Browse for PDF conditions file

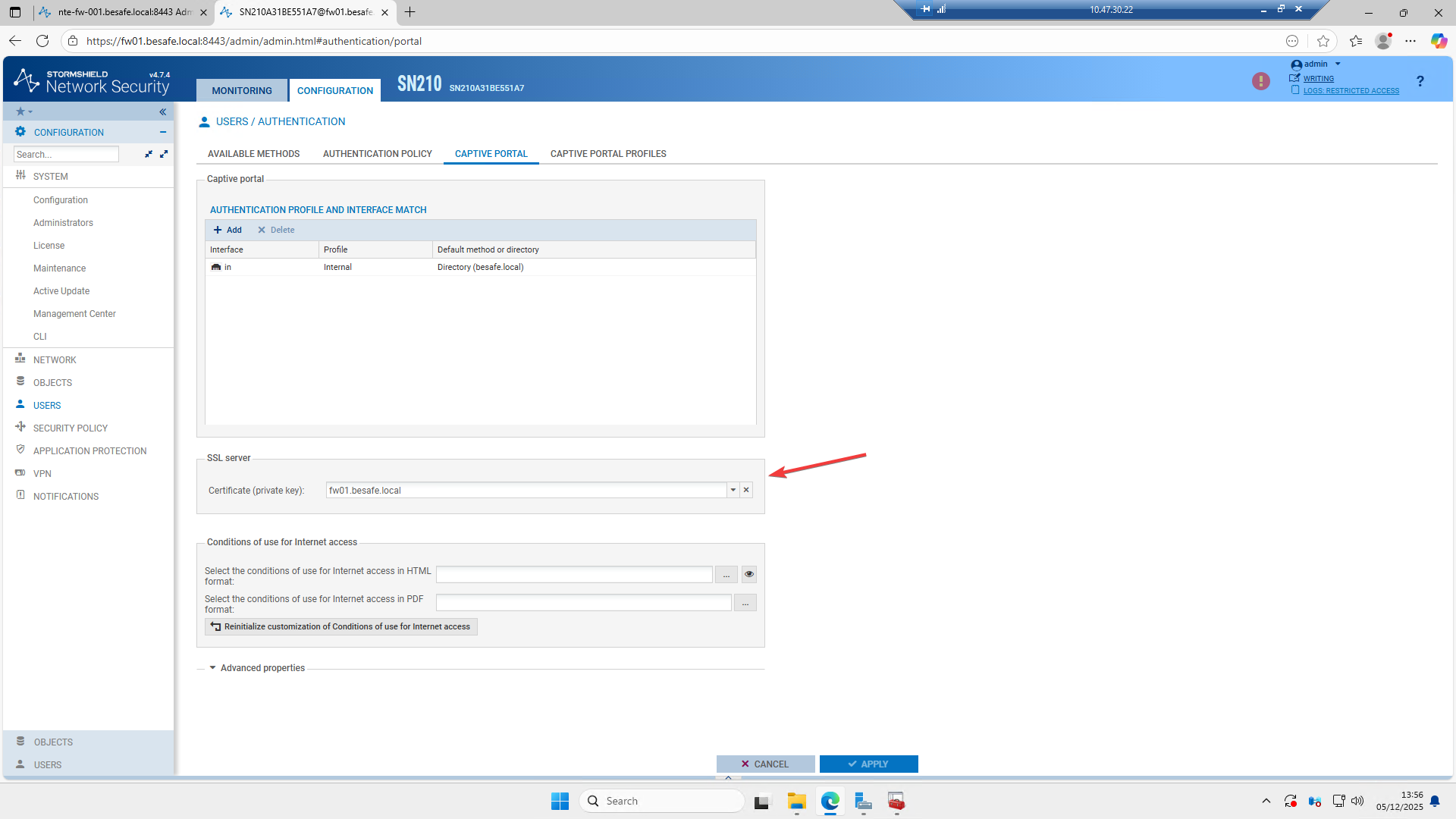click(x=745, y=603)
